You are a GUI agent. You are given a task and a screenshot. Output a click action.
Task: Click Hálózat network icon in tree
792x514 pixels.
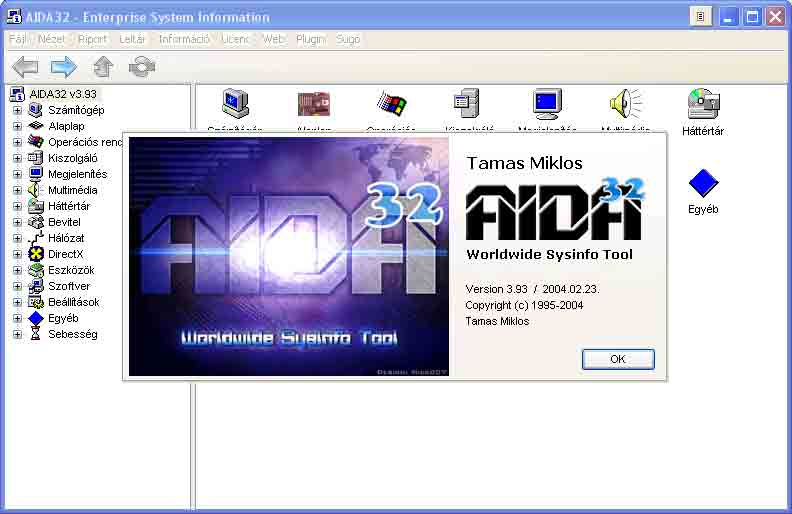click(35, 238)
